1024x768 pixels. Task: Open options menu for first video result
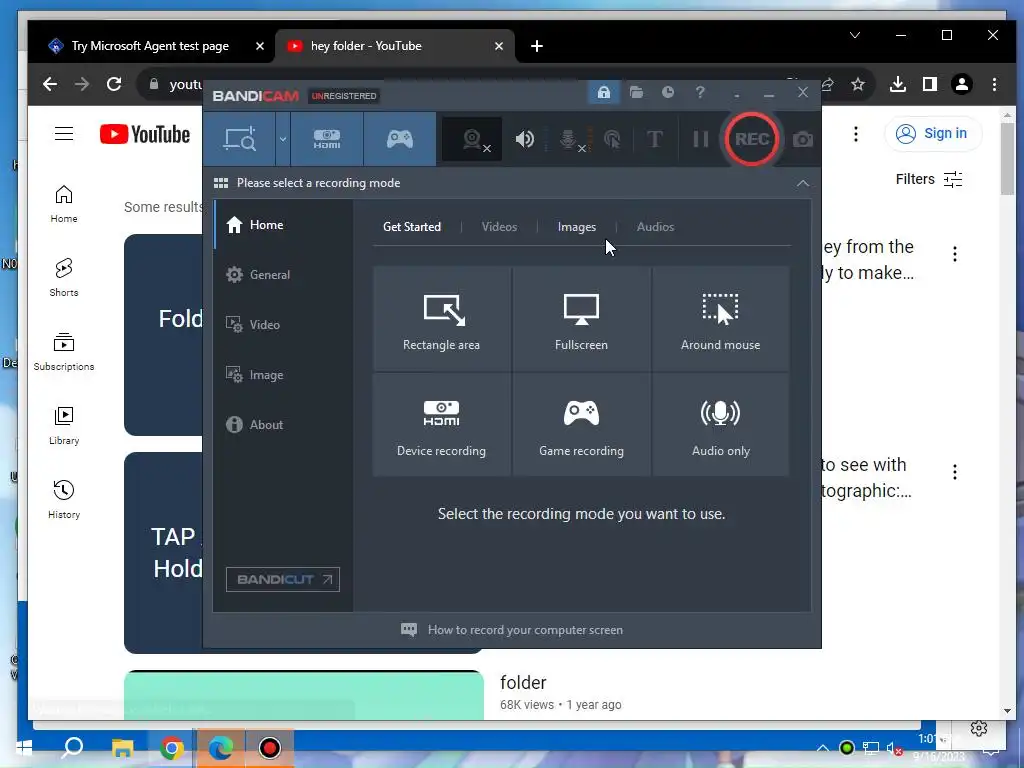[x=955, y=254]
